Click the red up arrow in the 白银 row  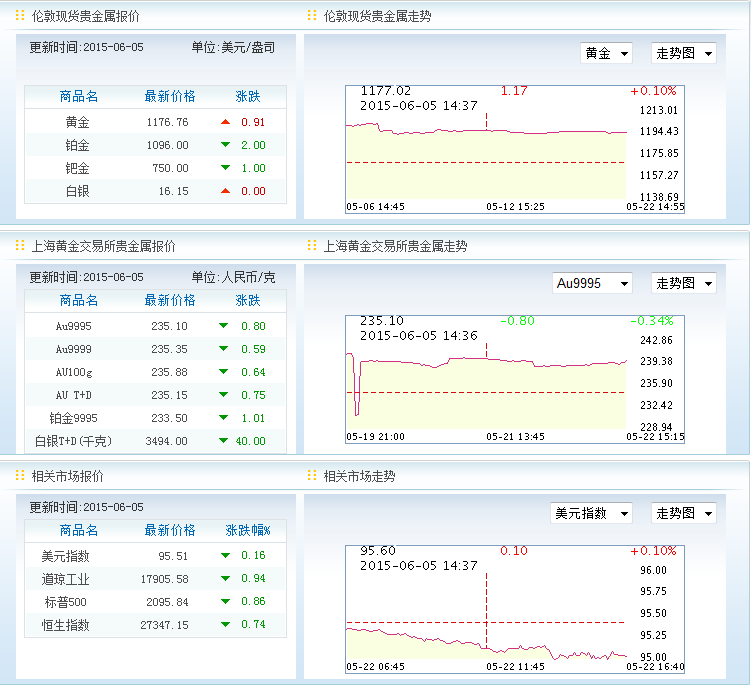coord(225,191)
